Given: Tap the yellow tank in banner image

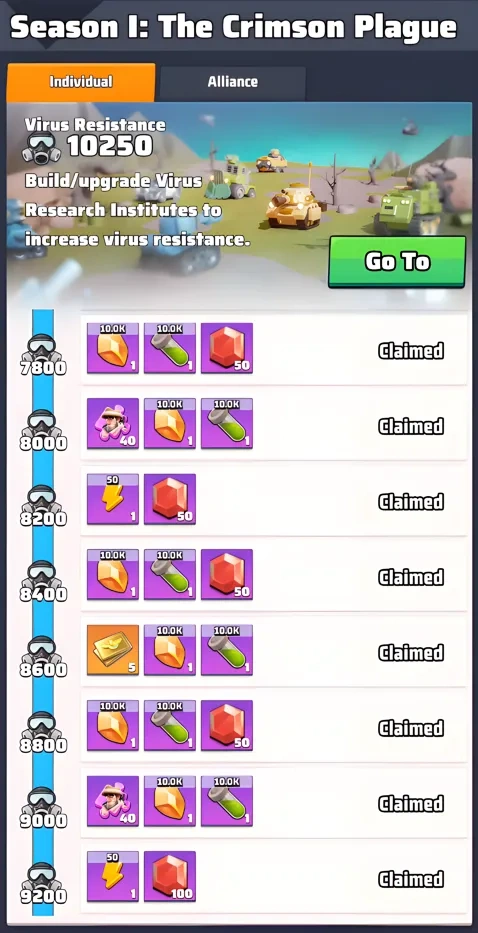Looking at the screenshot, I should [293, 206].
